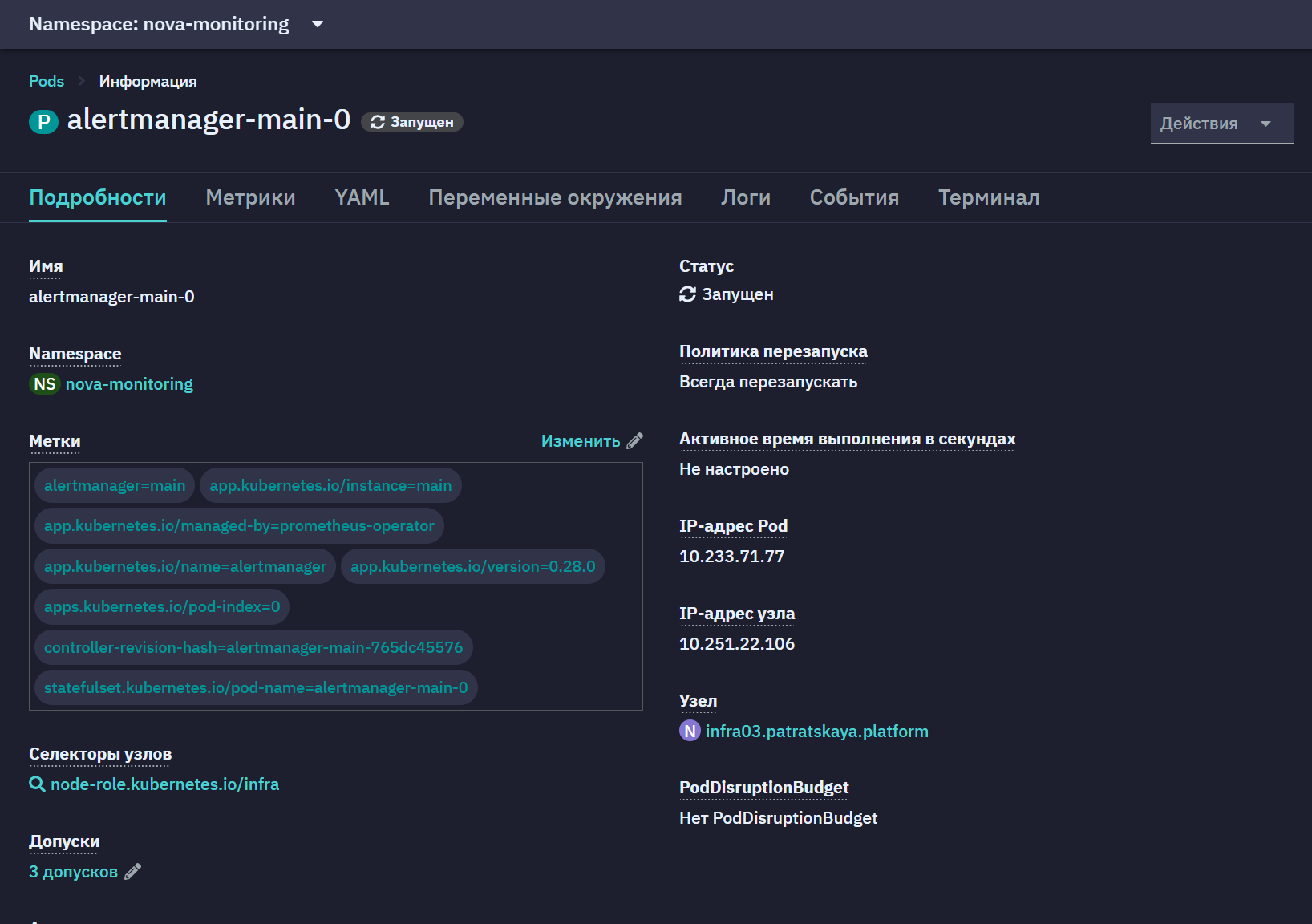Click the Информация breadcrumb text
1312x924 pixels.
coord(148,81)
